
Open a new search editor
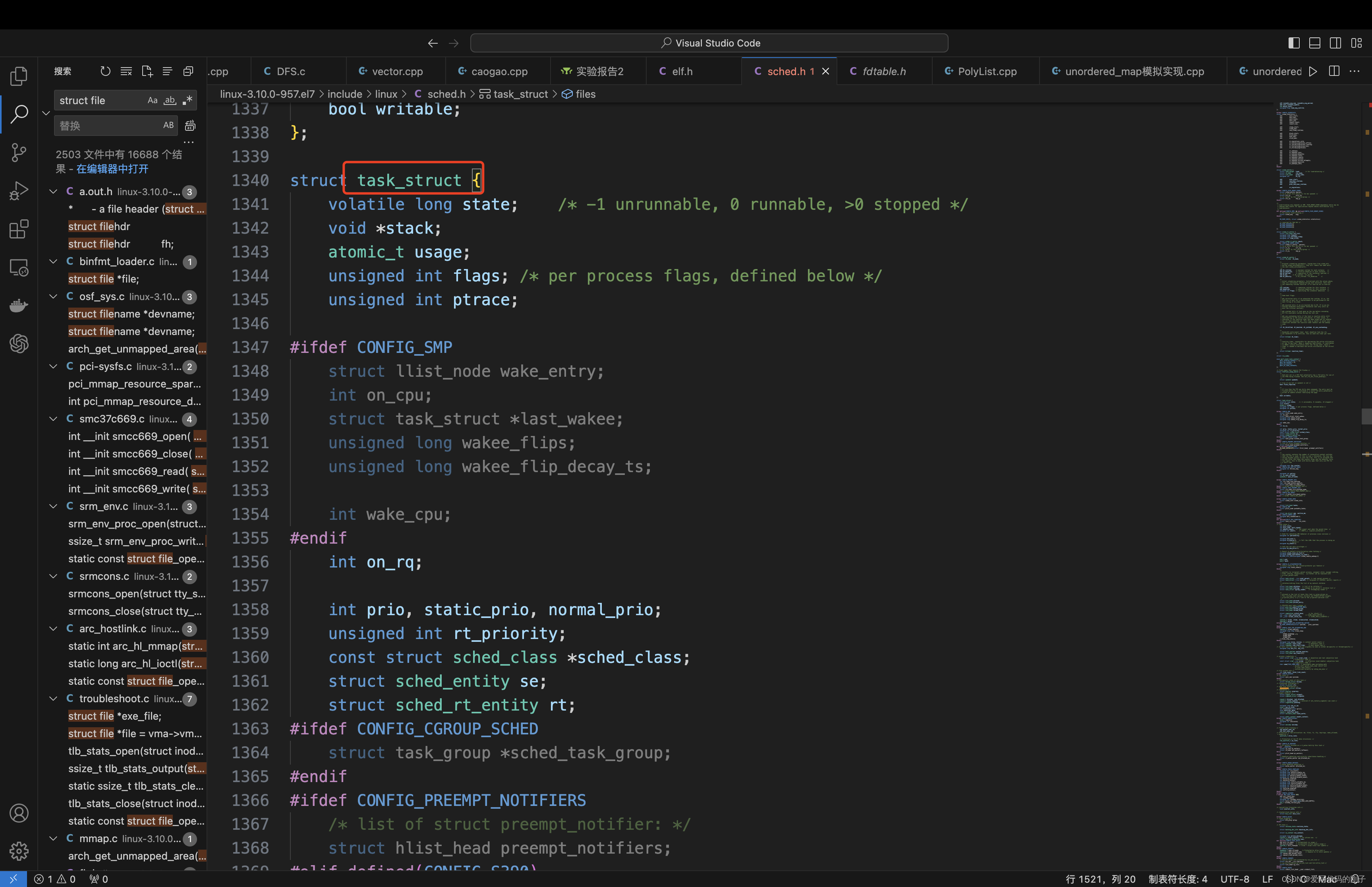(147, 71)
